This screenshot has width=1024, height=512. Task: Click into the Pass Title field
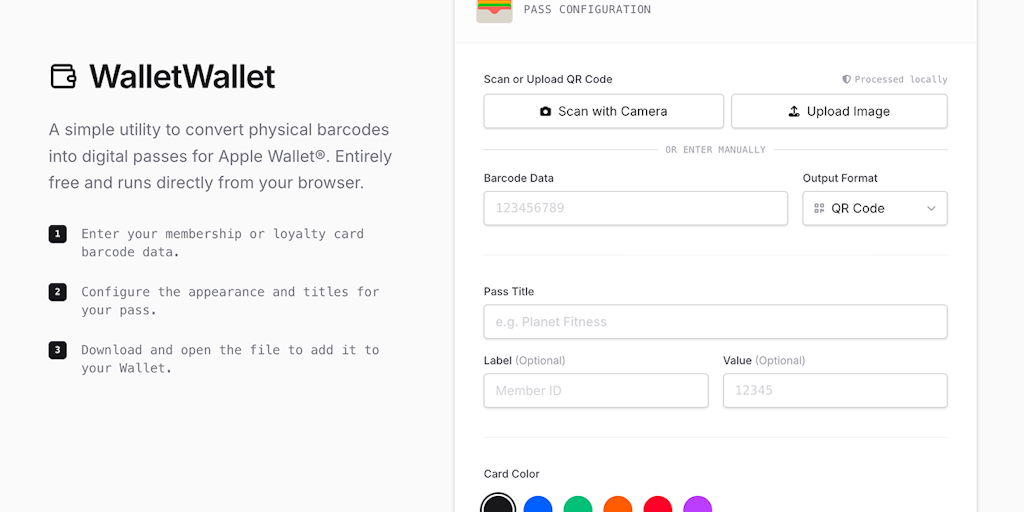point(715,322)
